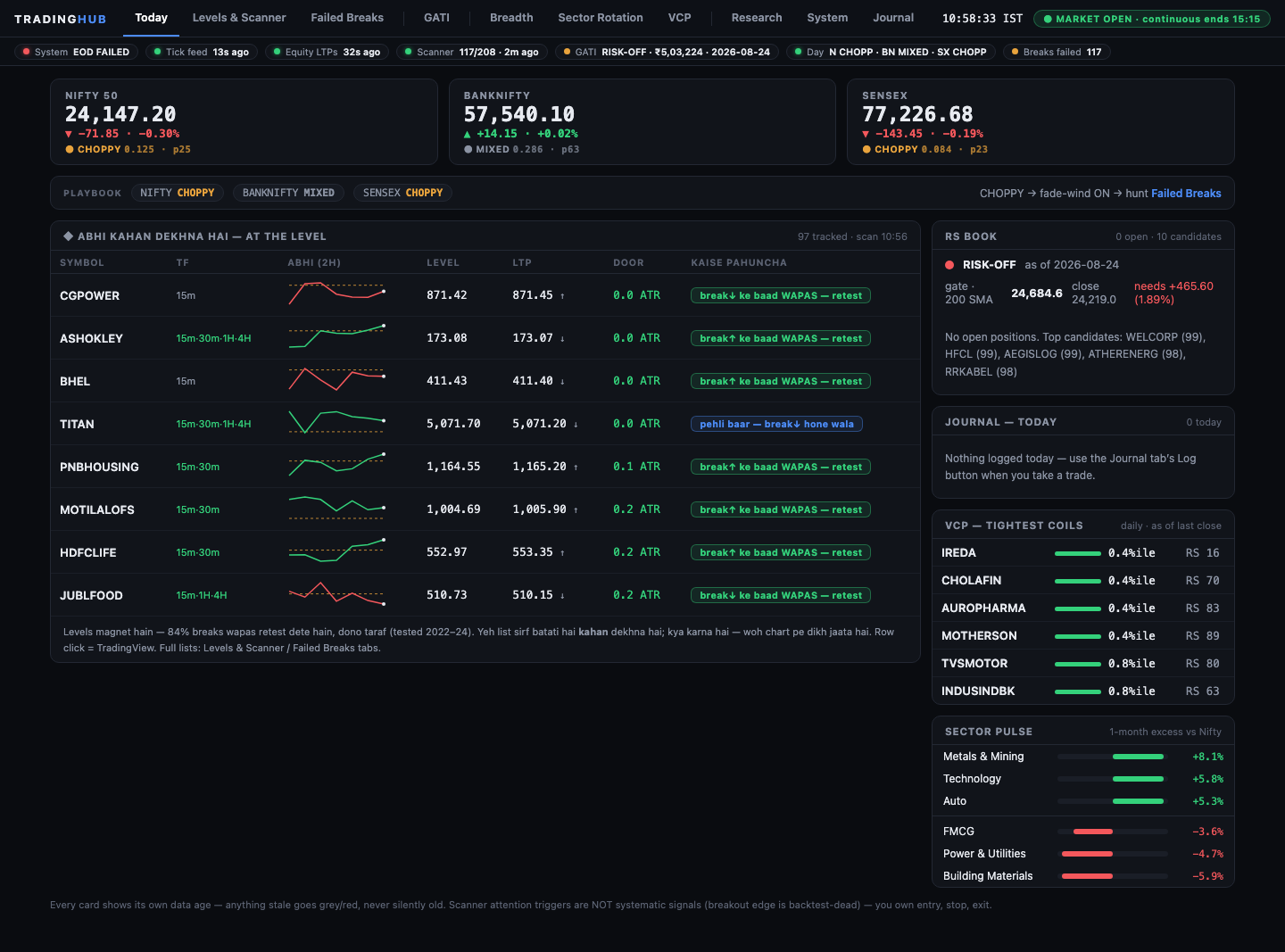Open the TVSMOTOR coil row
This screenshot has height=952, width=1285.
coord(1082,664)
